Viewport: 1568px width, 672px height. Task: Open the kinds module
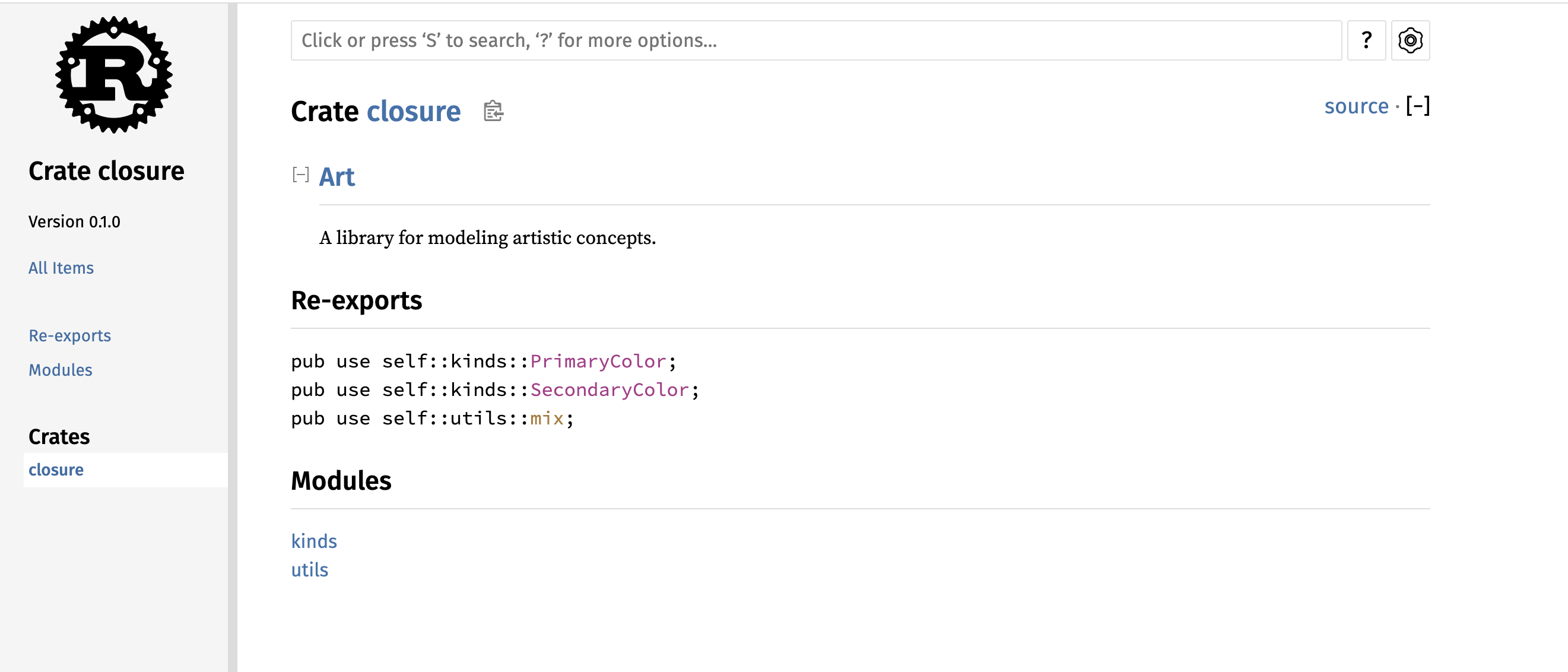pyautogui.click(x=313, y=541)
